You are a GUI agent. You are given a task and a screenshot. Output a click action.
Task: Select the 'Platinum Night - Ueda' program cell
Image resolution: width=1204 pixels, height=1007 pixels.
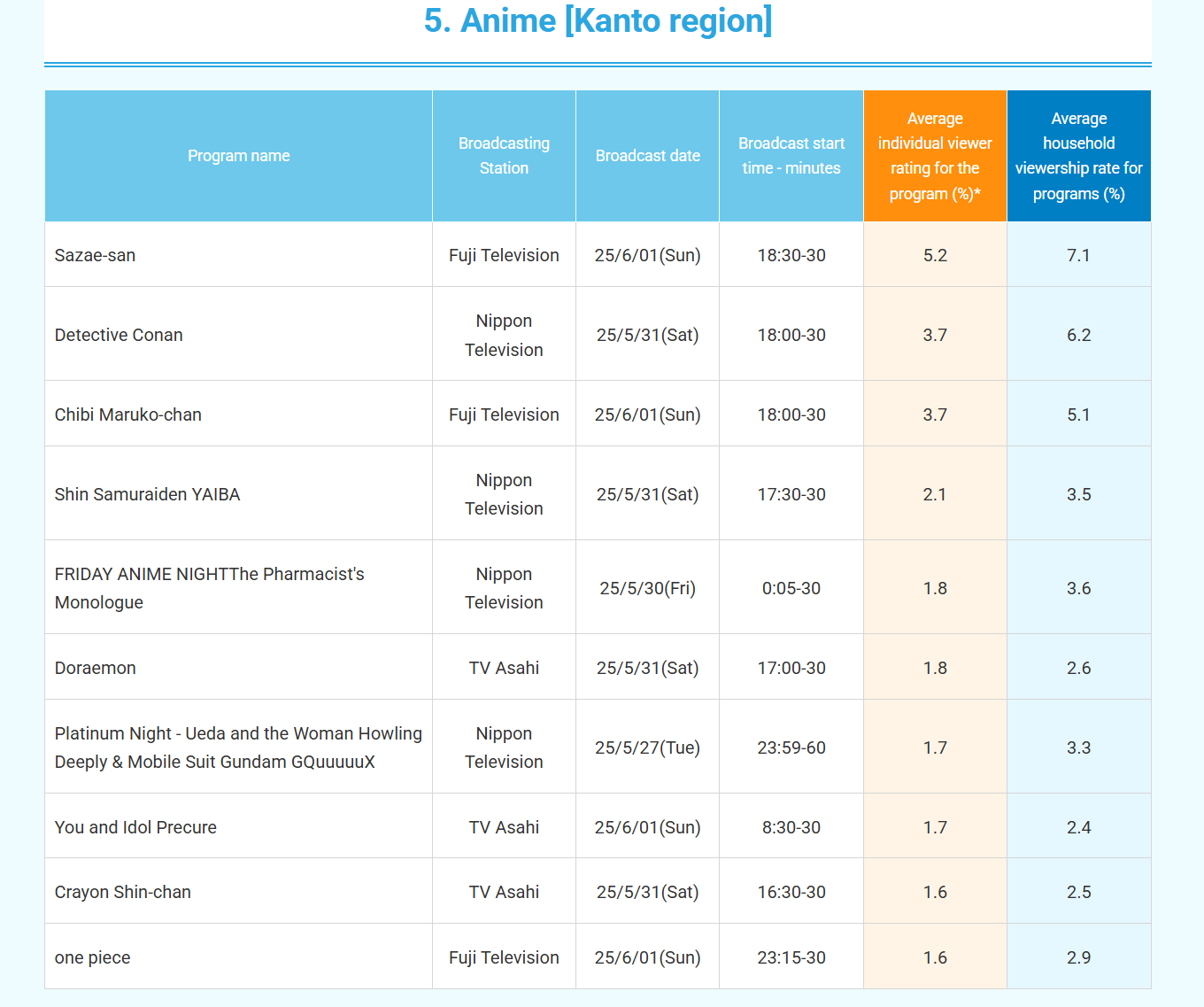238,748
